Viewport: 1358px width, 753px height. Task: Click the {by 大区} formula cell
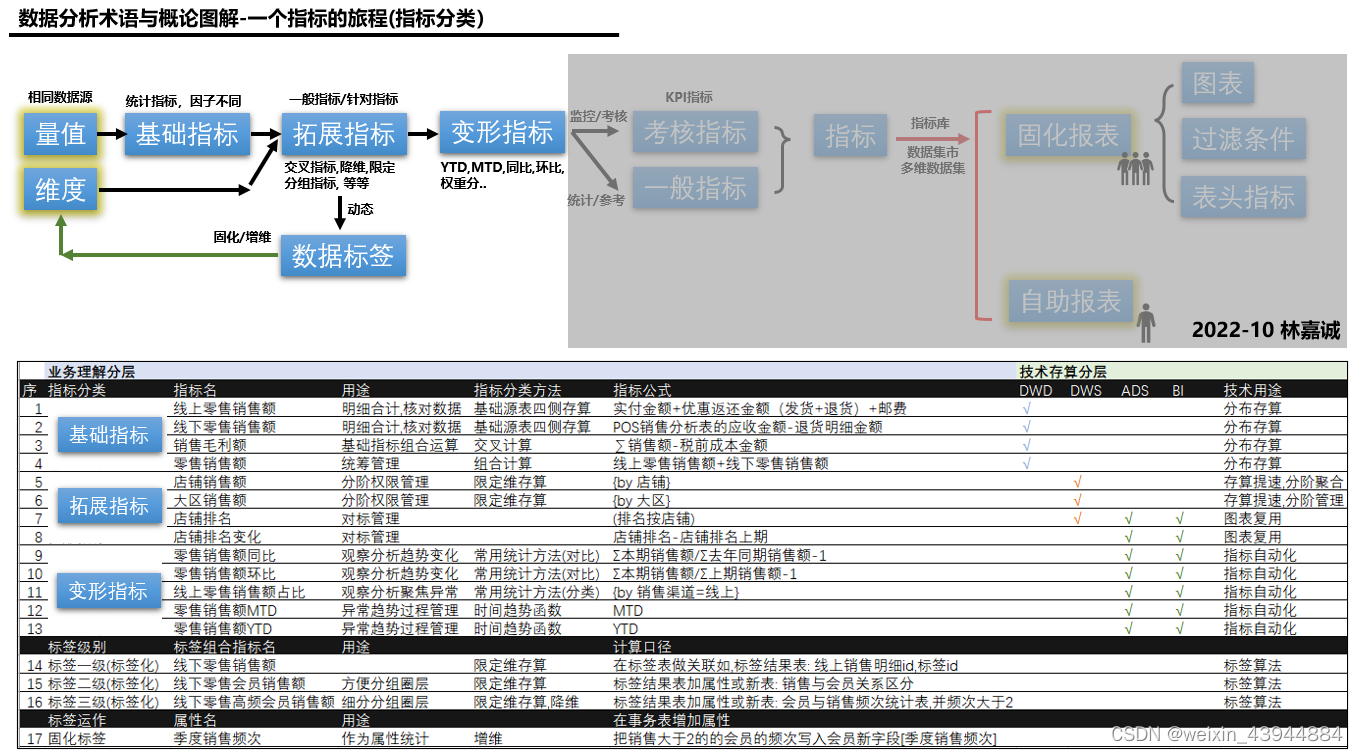pos(641,500)
